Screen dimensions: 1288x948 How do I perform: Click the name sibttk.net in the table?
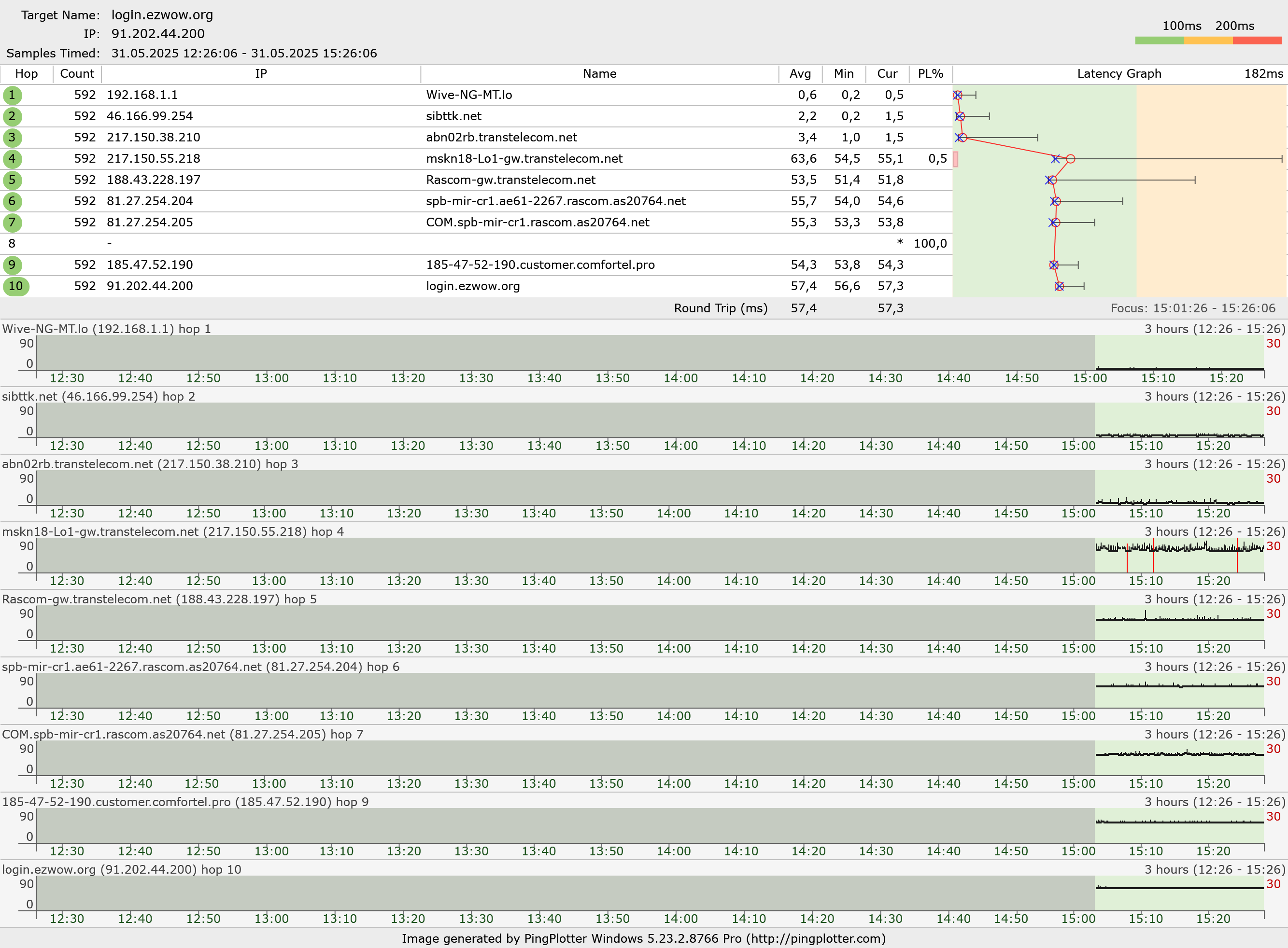click(x=453, y=116)
